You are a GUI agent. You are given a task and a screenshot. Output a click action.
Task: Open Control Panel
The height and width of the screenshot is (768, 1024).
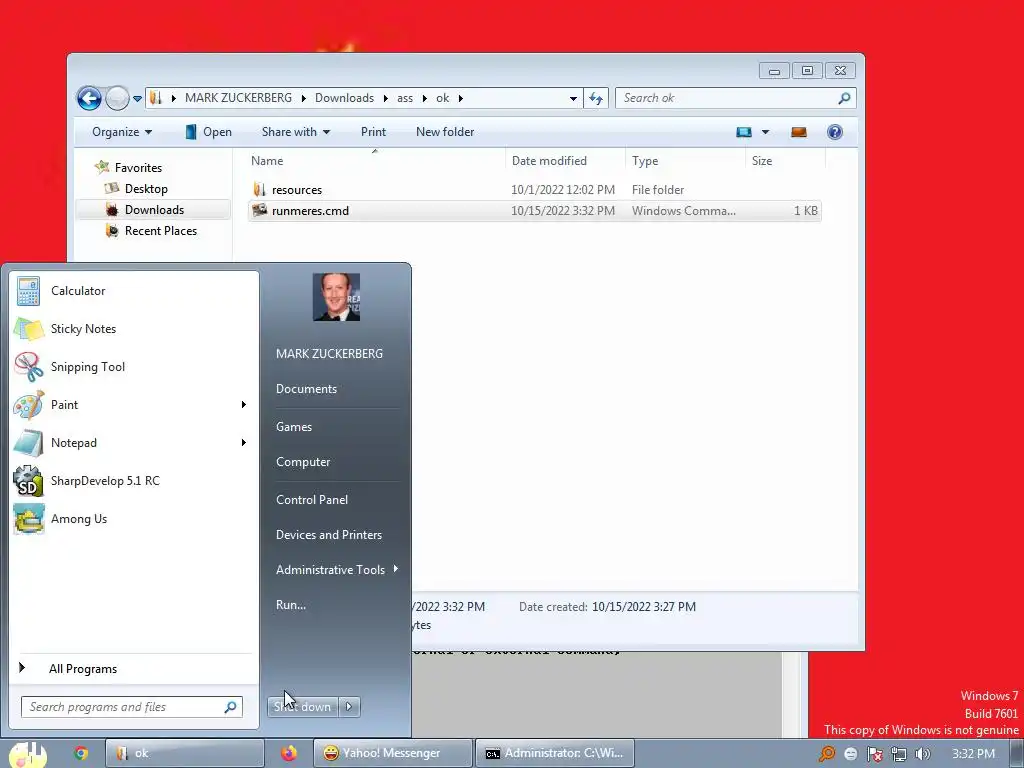click(312, 500)
